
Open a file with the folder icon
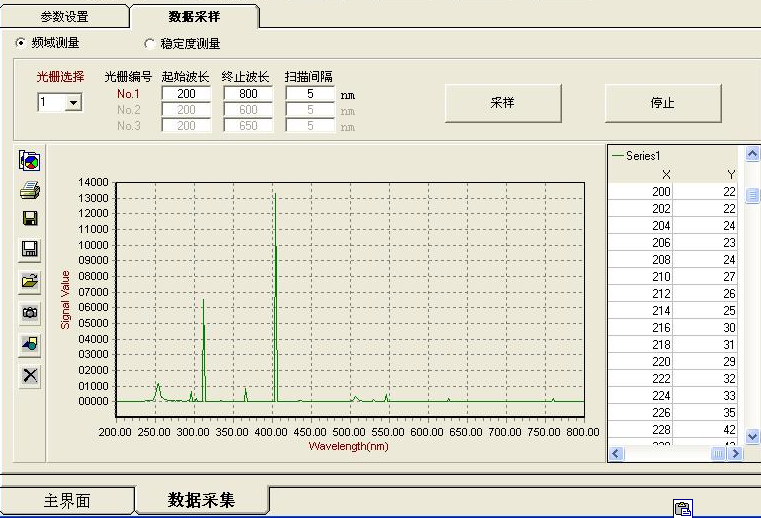coord(30,281)
